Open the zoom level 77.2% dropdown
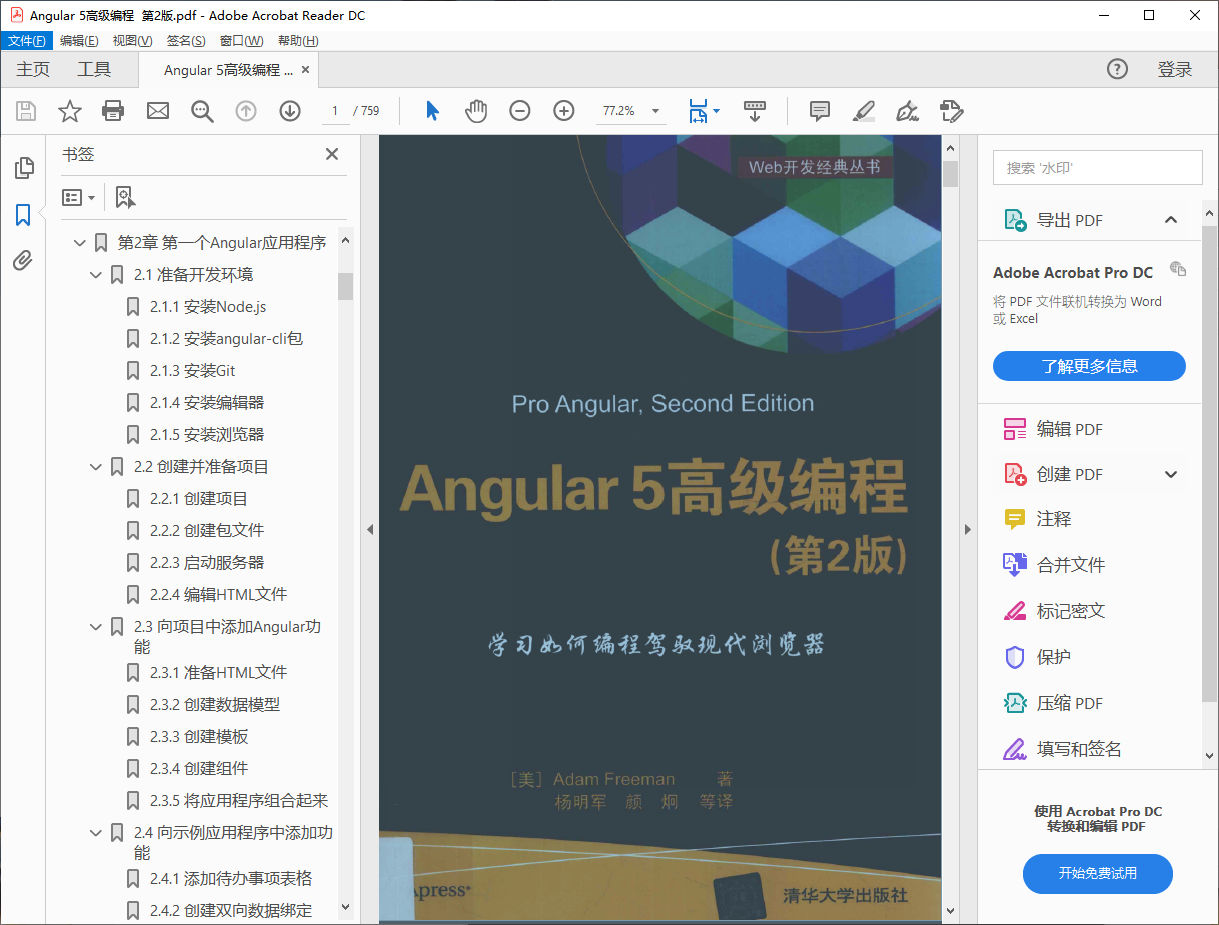Viewport: 1219px width, 925px height. [655, 111]
